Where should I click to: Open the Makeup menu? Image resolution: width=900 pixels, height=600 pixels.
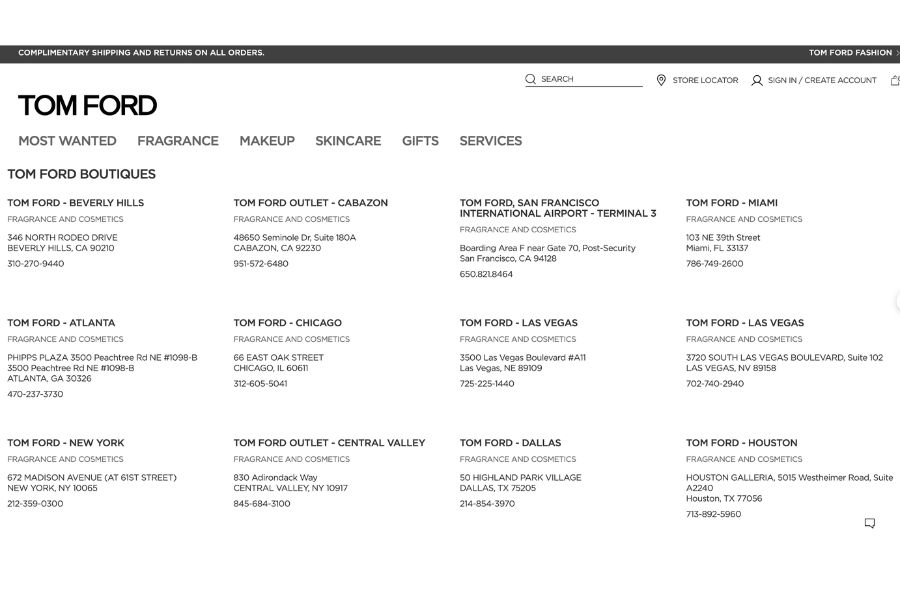267,141
